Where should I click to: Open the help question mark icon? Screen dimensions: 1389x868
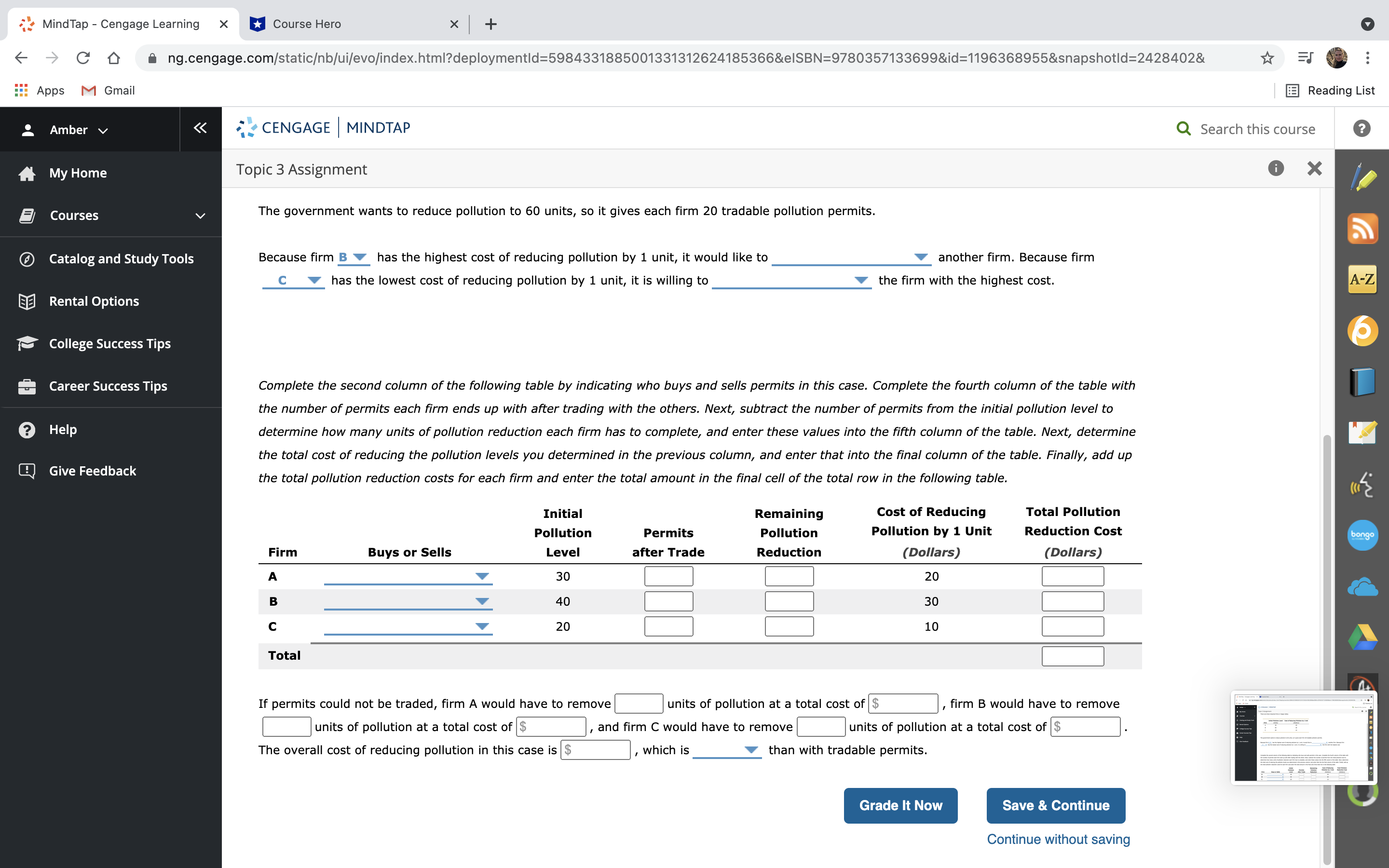(1362, 129)
